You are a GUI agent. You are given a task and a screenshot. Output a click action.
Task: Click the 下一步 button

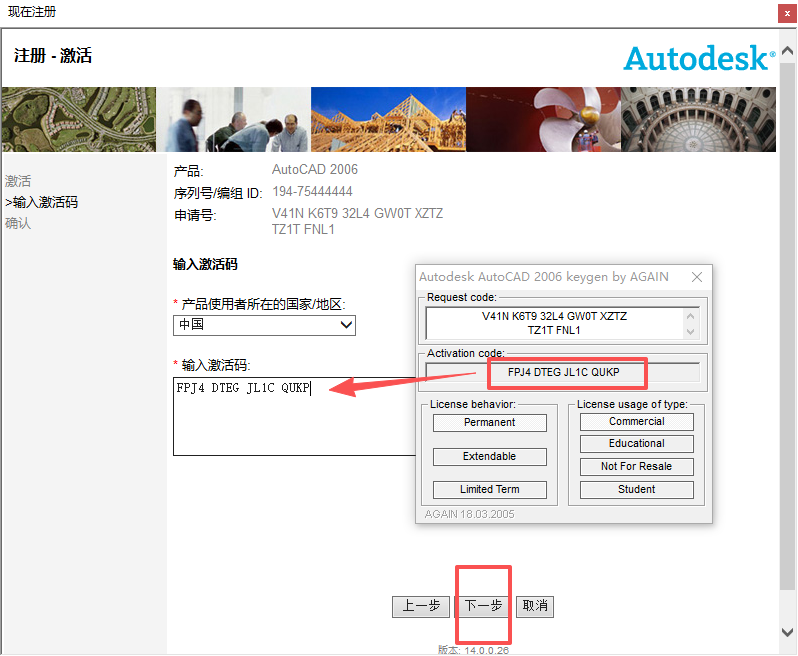coord(484,606)
